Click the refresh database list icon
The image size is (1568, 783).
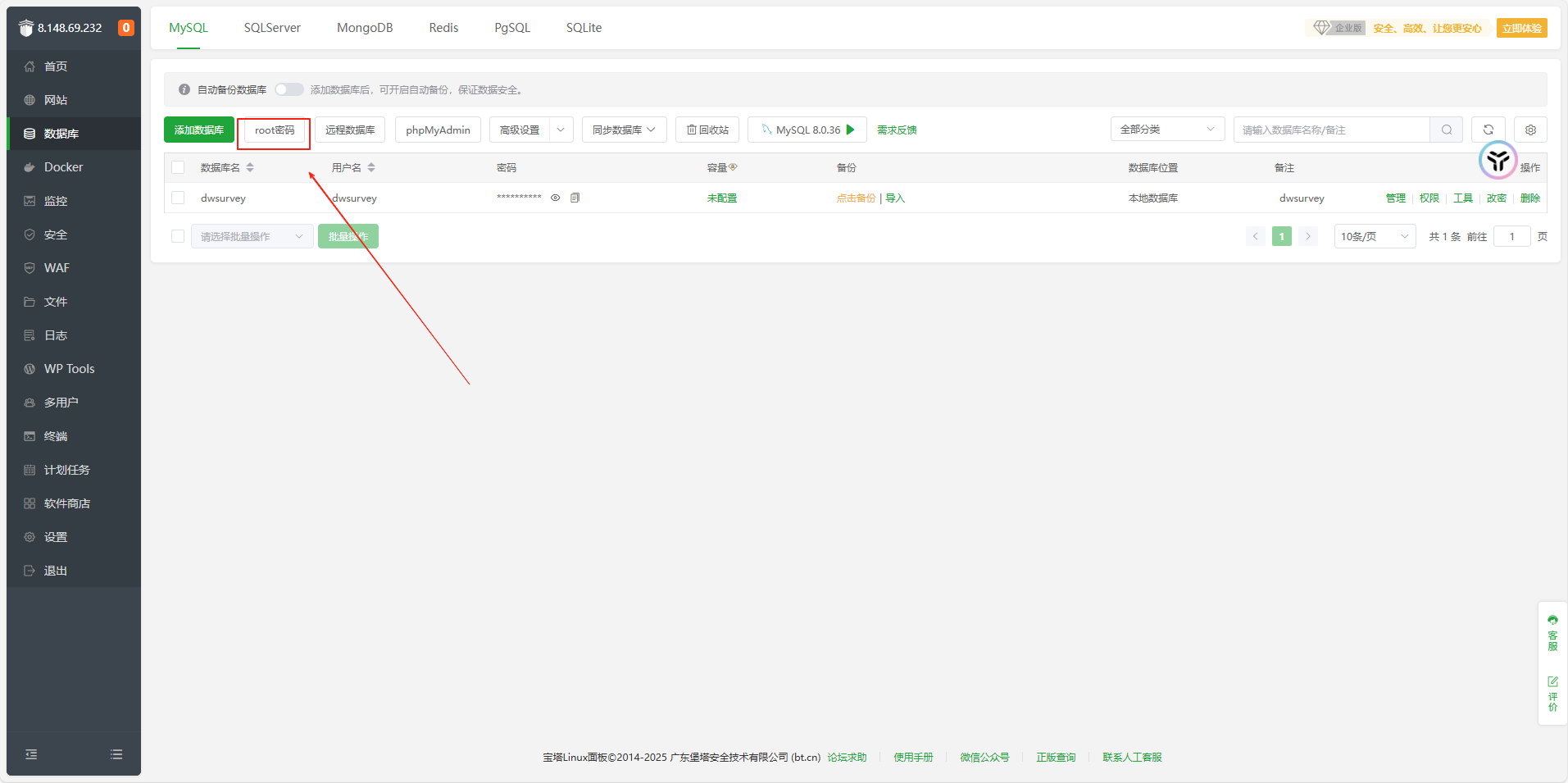1488,130
